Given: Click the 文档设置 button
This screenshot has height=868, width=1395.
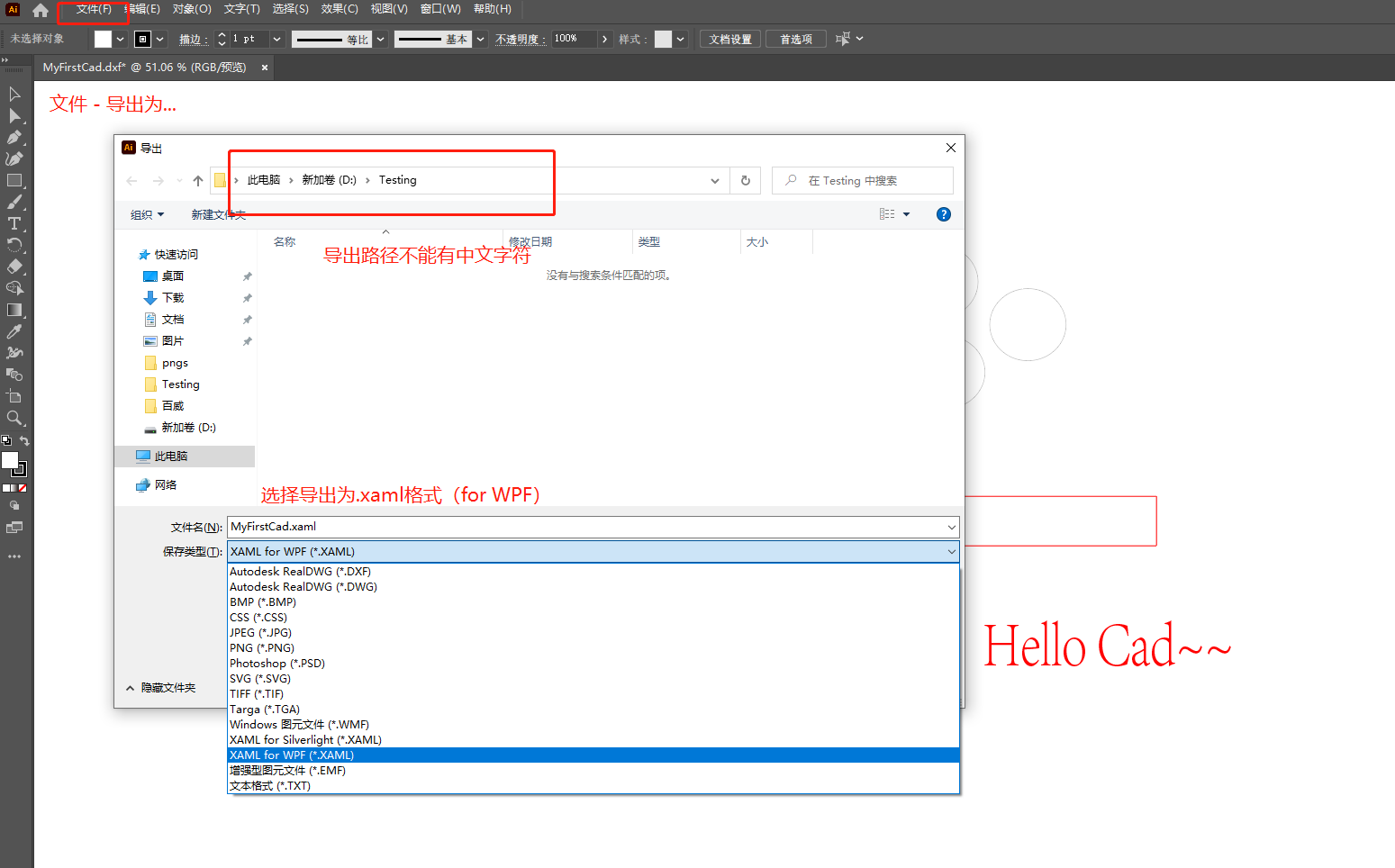Looking at the screenshot, I should (729, 39).
